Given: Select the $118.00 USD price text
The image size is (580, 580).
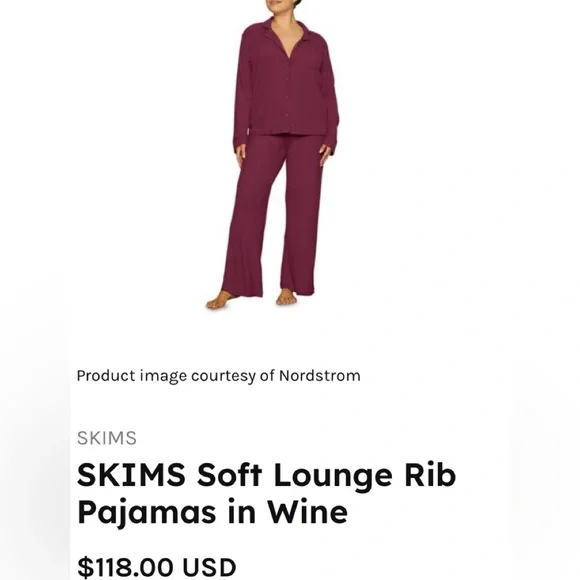Looking at the screenshot, I should click(156, 567).
